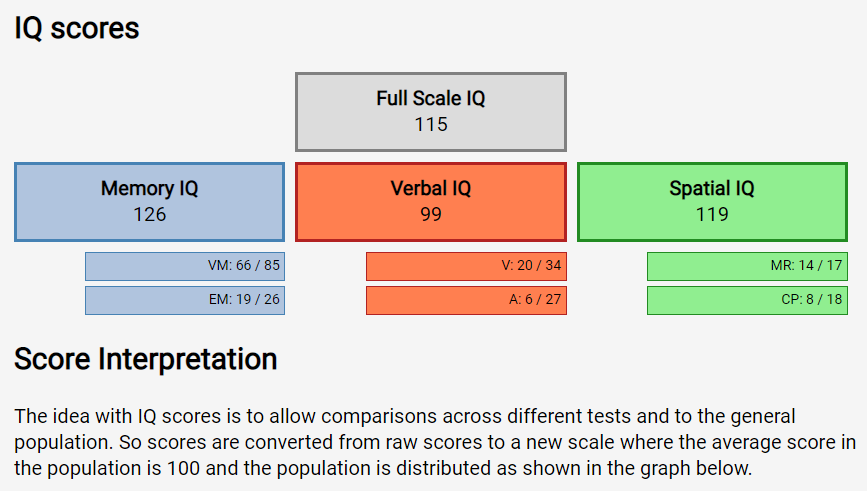867x491 pixels.
Task: Click the Memory IQ score 126
Action: click(149, 214)
